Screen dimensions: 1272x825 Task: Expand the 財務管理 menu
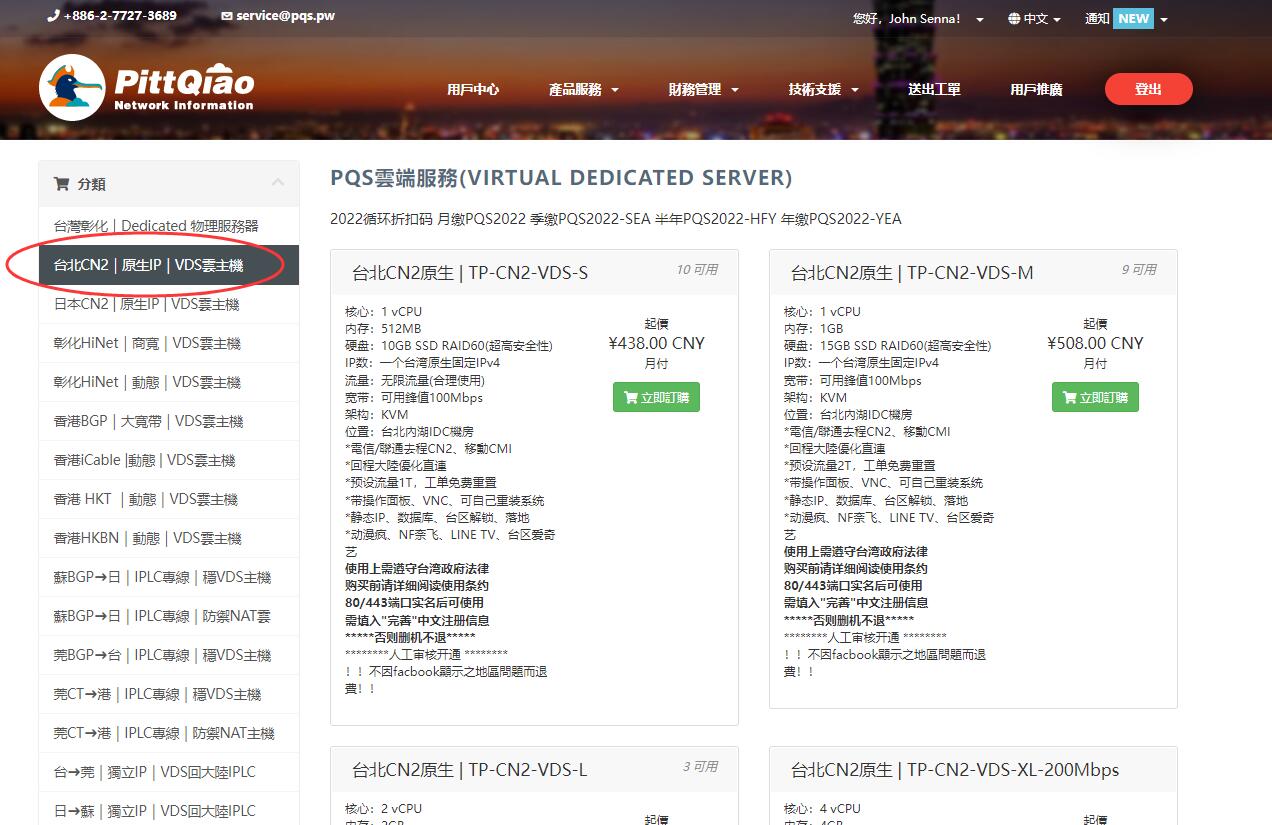[x=704, y=89]
